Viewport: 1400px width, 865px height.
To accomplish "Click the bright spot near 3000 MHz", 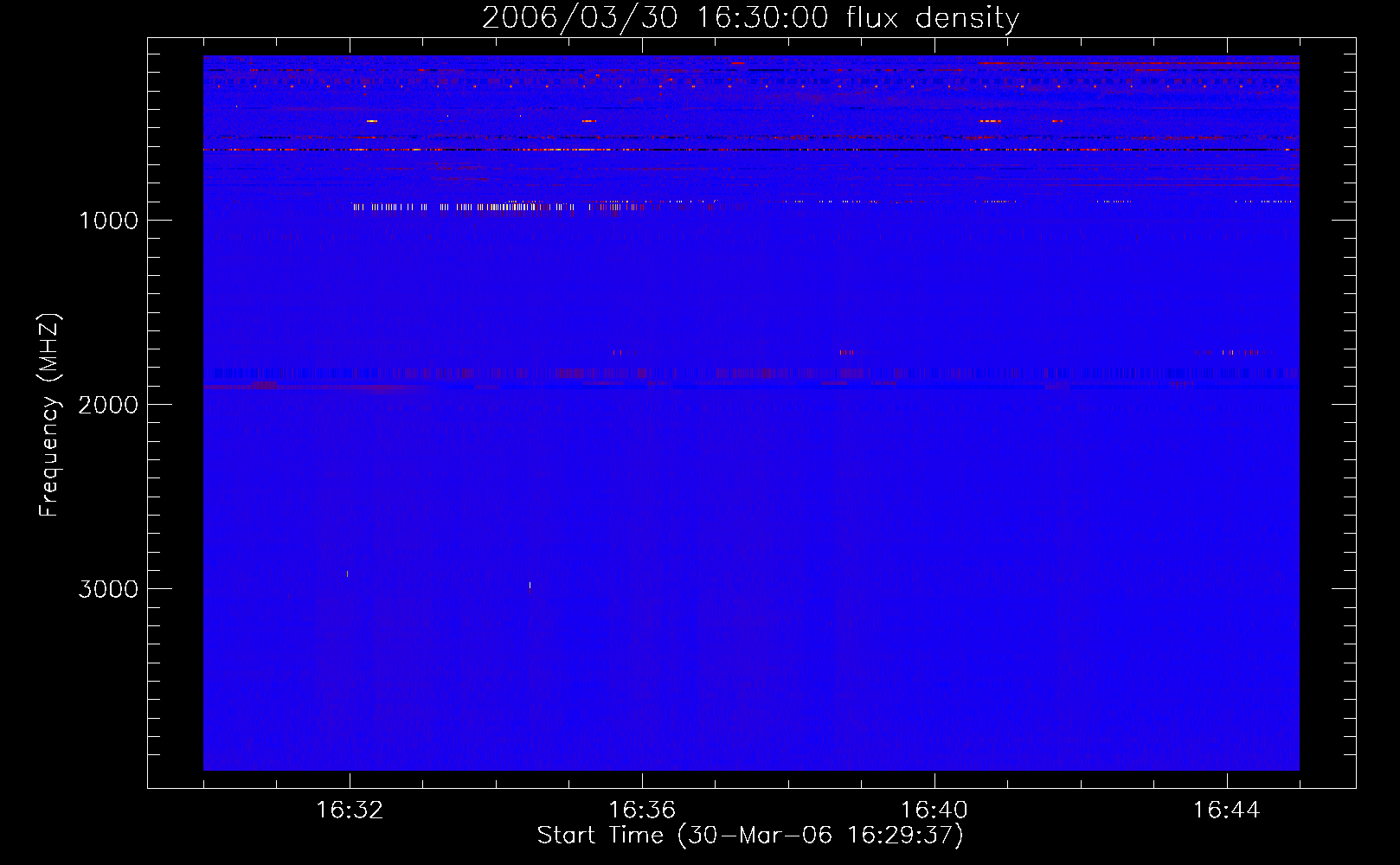I will [530, 586].
